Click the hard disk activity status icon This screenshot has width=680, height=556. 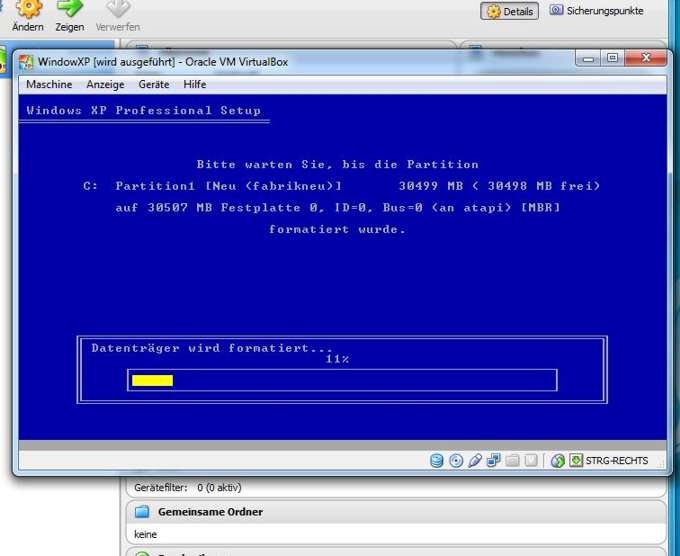point(436,460)
